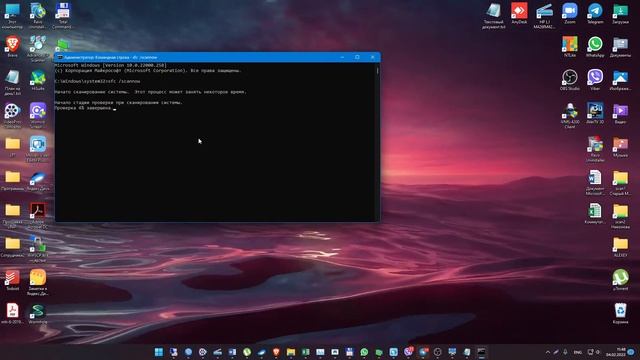This screenshot has height=360, width=640.
Task: Open the Word document desktop file
Action: click(595, 183)
